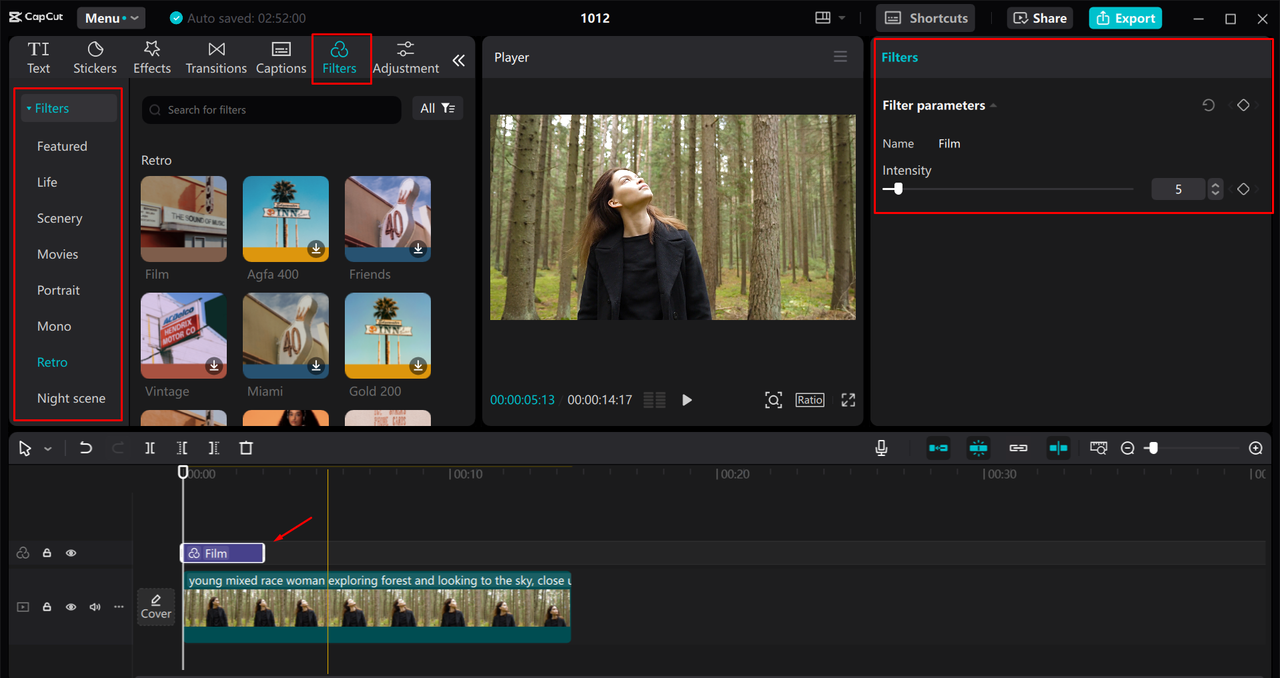The height and width of the screenshot is (678, 1280).
Task: Mute the main video track
Action: pos(95,607)
